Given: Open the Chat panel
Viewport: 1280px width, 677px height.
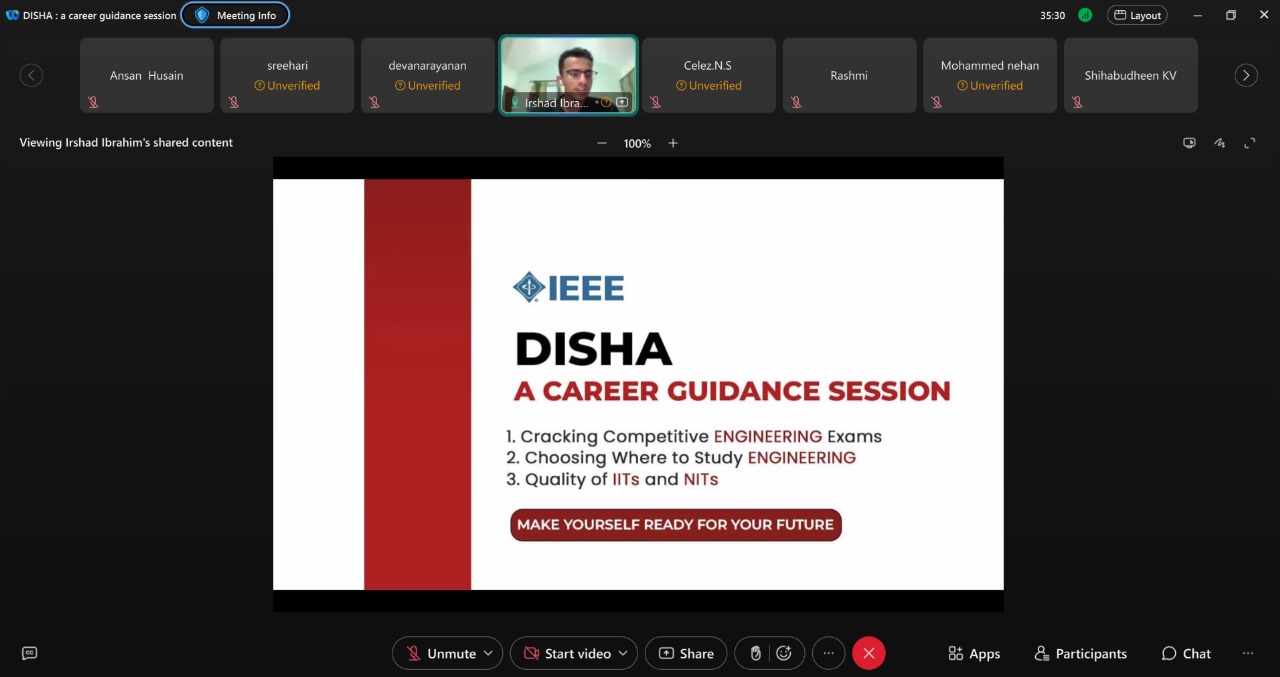Looking at the screenshot, I should (x=1186, y=653).
